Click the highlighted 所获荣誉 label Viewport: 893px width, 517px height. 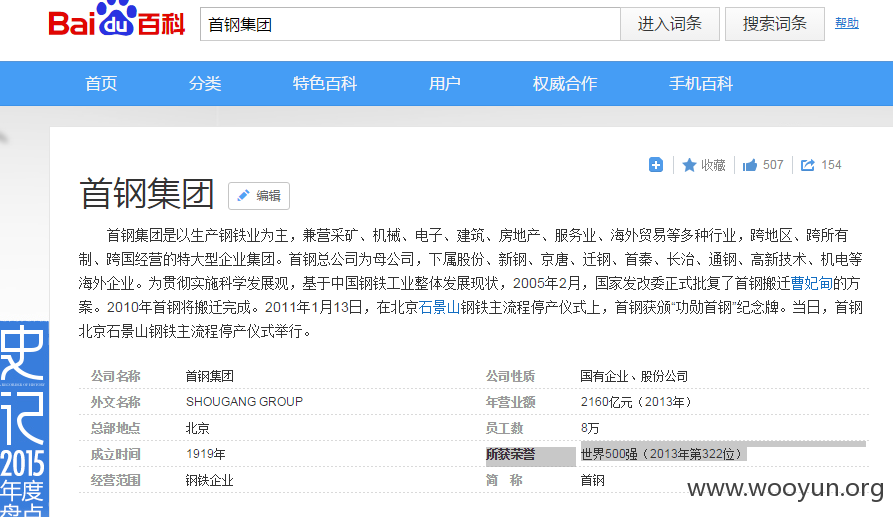click(x=510, y=454)
